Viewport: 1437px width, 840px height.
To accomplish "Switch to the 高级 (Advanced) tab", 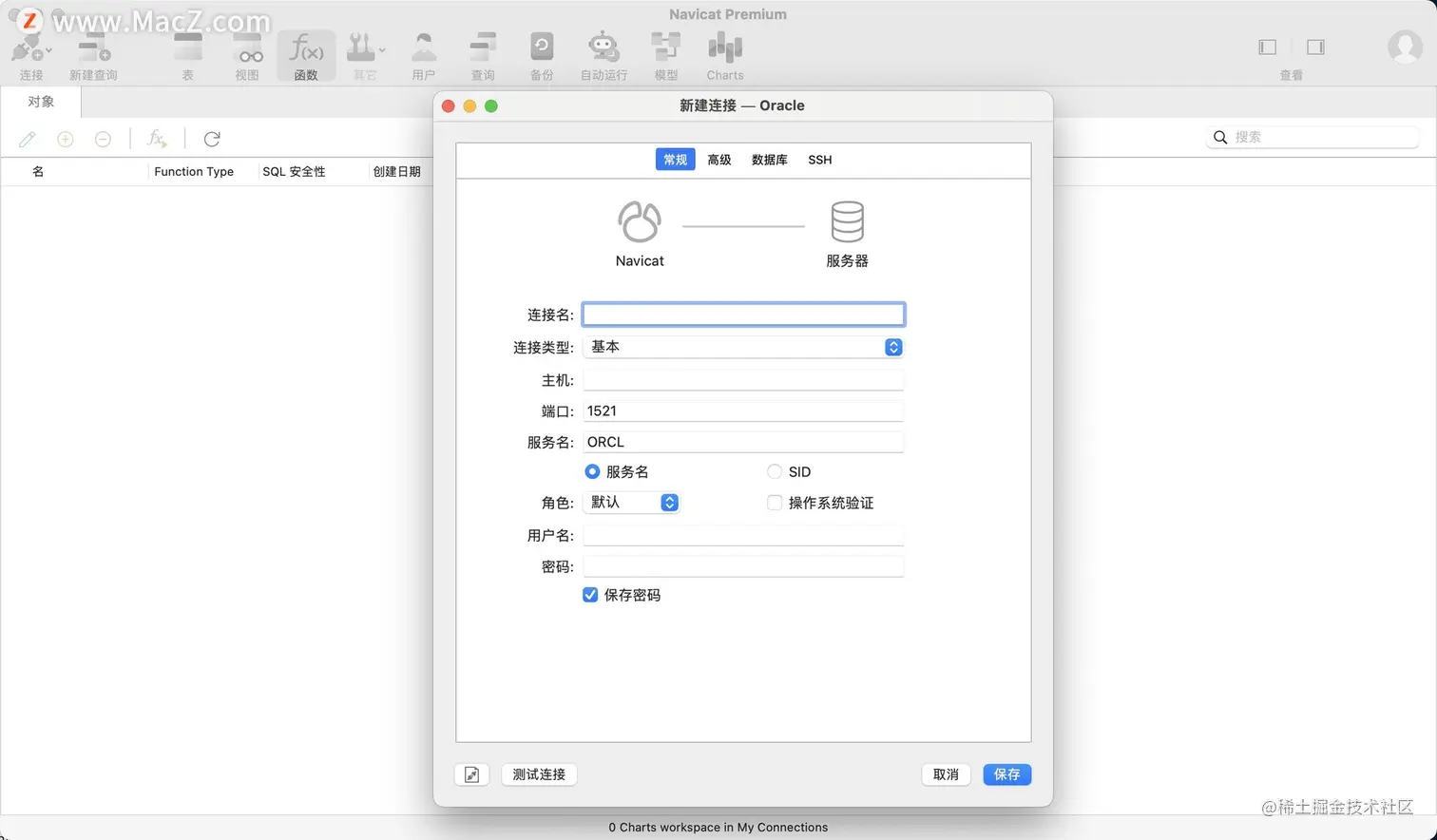I will point(719,160).
